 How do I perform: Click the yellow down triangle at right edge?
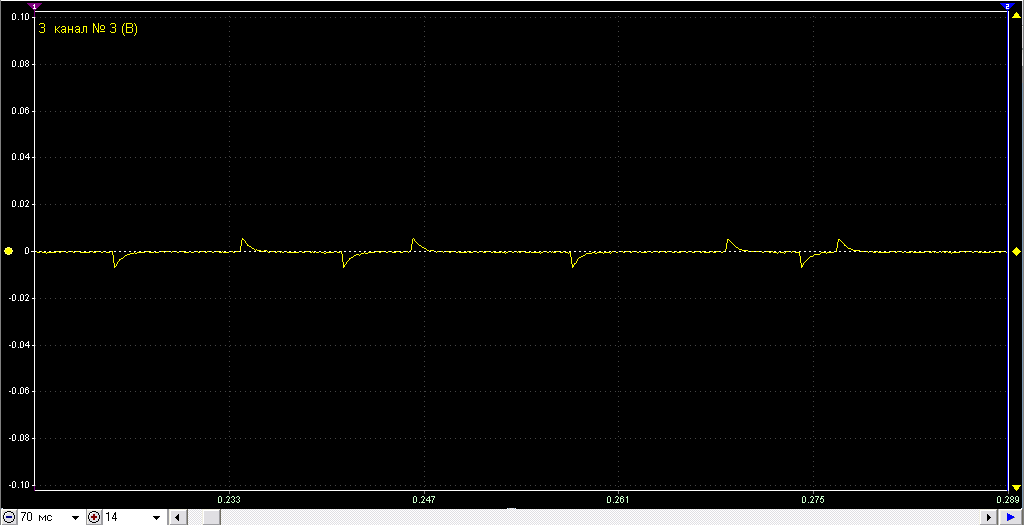1016,488
